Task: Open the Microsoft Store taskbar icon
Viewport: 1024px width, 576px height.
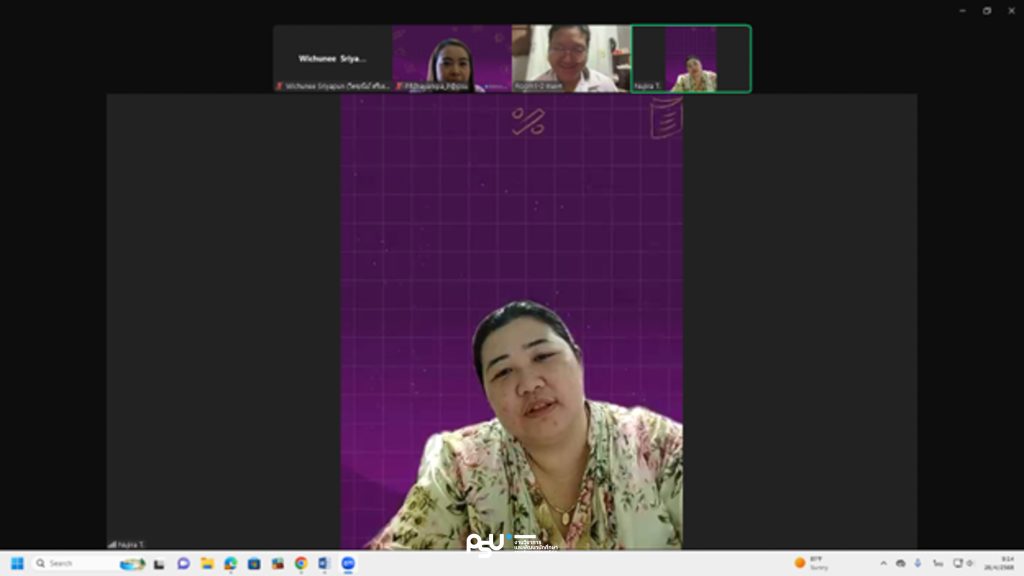Action: click(x=254, y=563)
